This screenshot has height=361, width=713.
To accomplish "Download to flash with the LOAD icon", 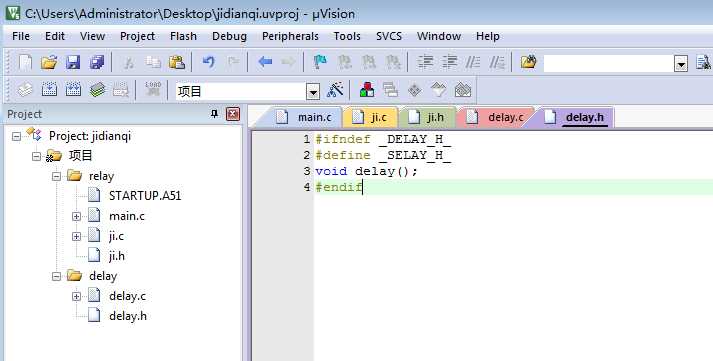I will 153,89.
